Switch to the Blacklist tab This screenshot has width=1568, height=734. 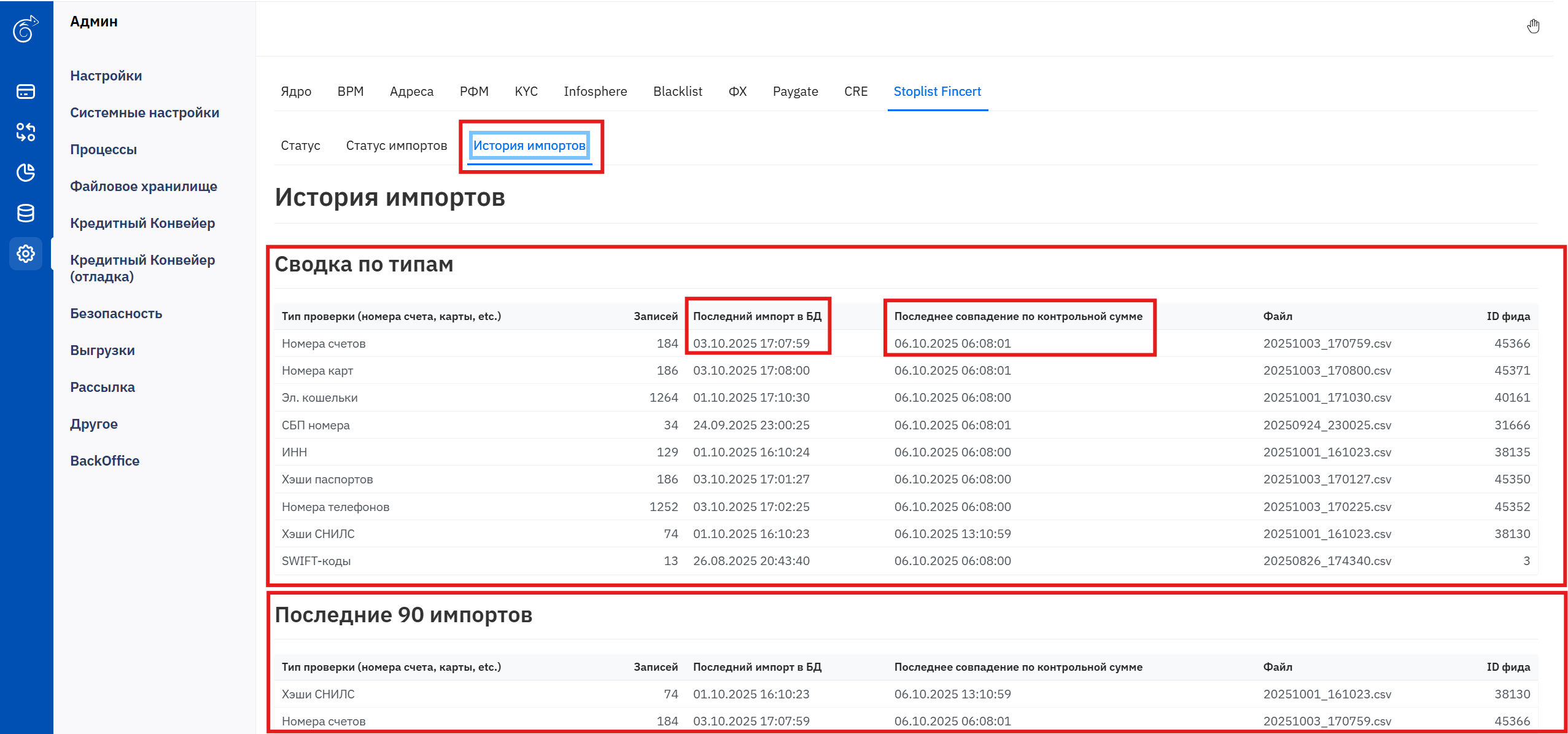coord(677,92)
